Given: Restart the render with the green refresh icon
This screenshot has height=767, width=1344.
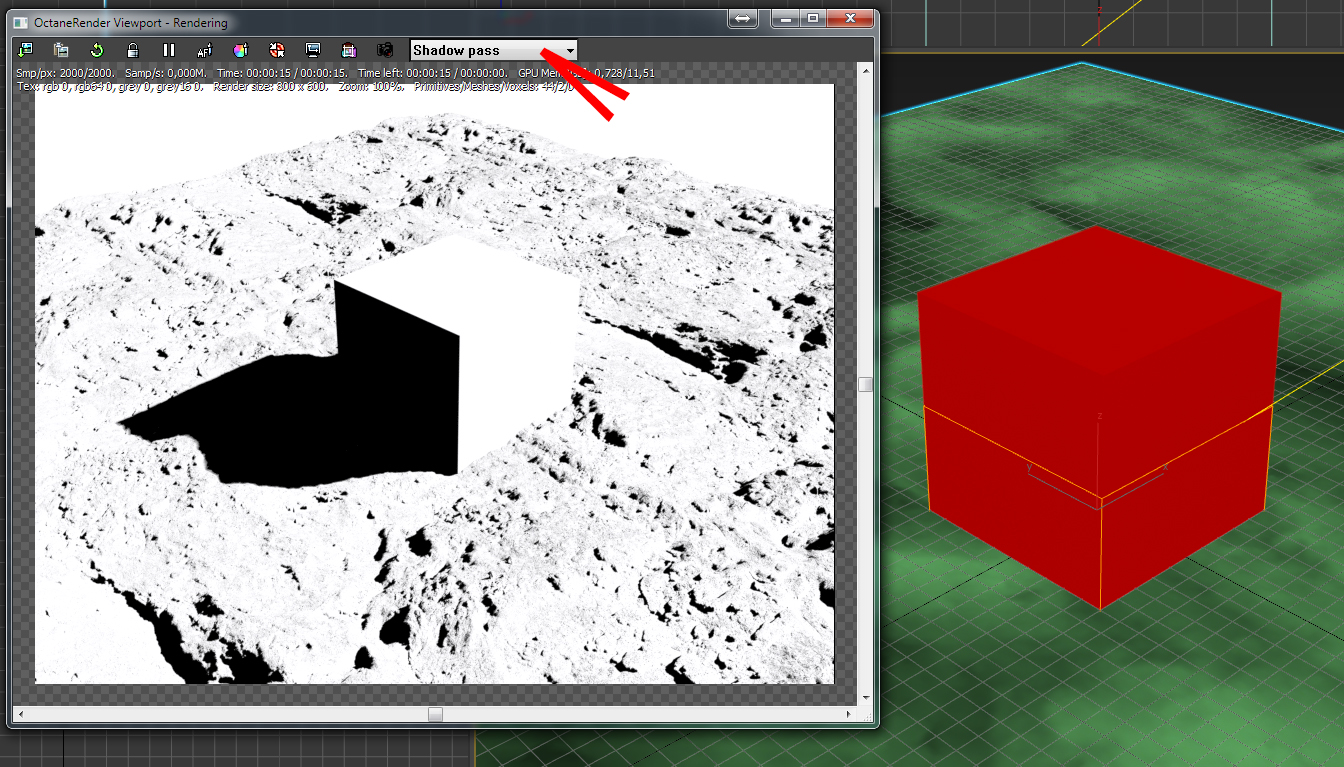Looking at the screenshot, I should [x=97, y=50].
